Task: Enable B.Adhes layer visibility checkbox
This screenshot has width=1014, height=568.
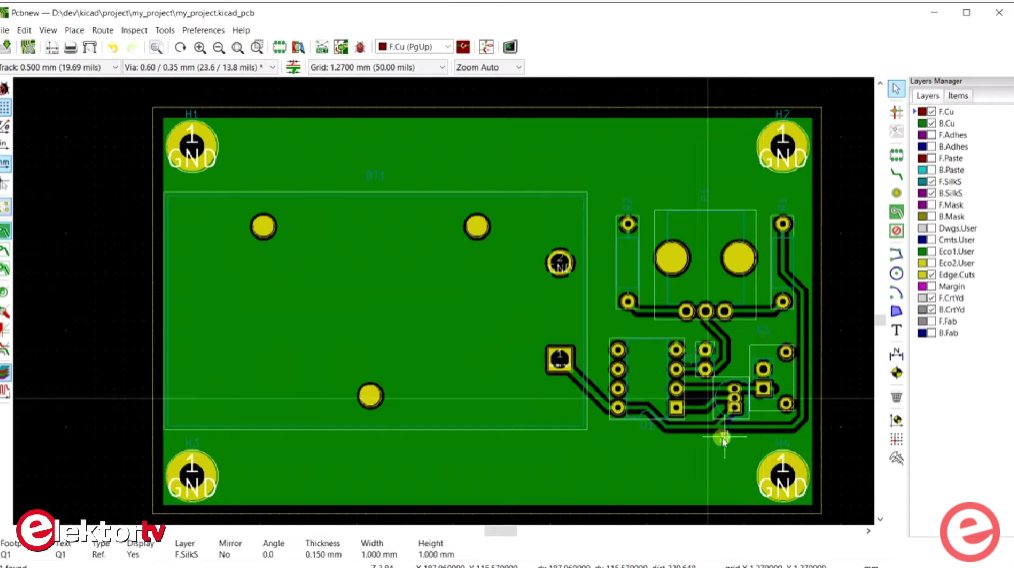Action: [x=932, y=147]
